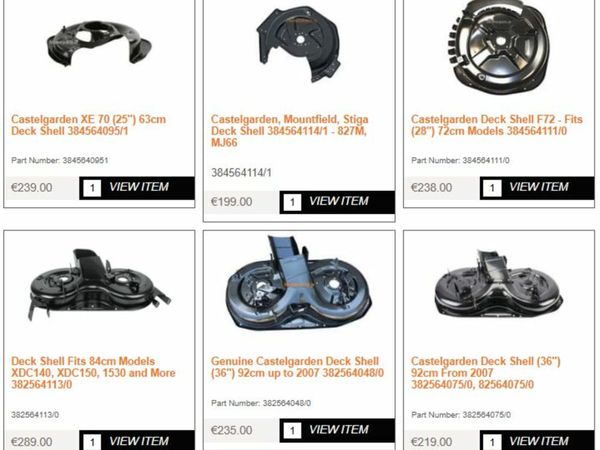Focus quantity field for the €238.00 item
The height and width of the screenshot is (450, 600).
click(492, 188)
